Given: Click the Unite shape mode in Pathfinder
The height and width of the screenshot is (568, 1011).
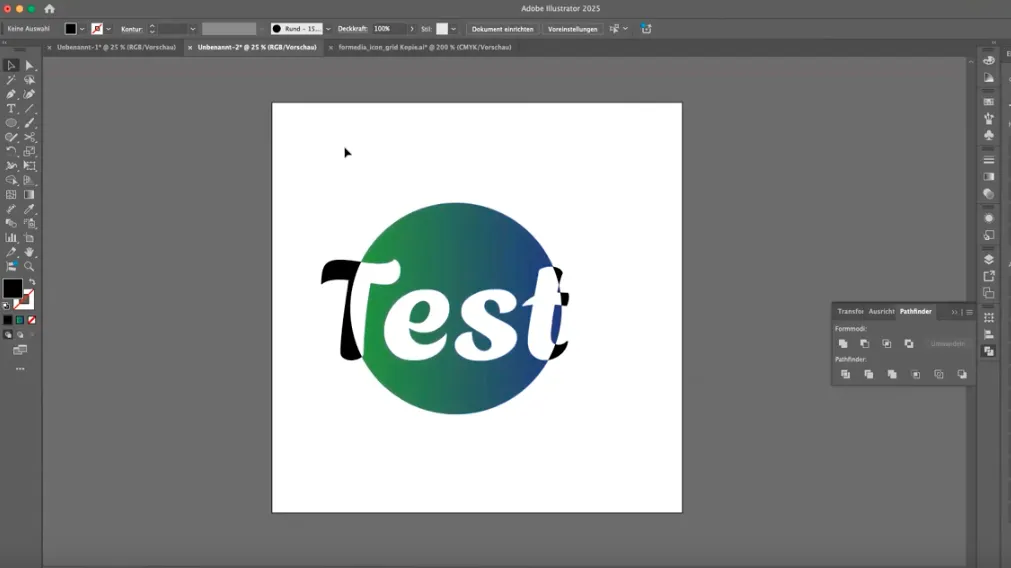Looking at the screenshot, I should point(843,344).
